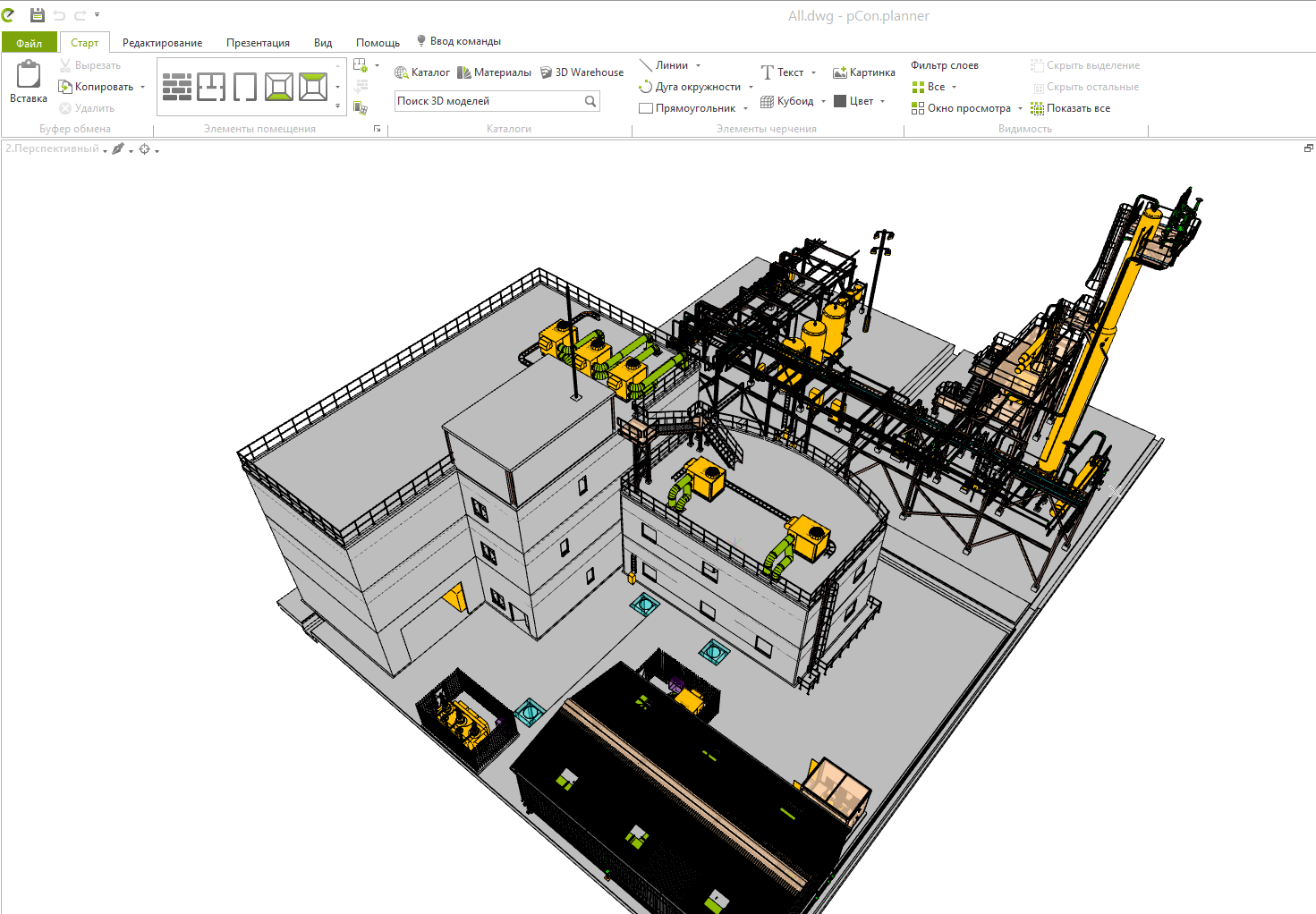Image resolution: width=1316 pixels, height=914 pixels.
Task: Open Материалы materials library
Action: click(494, 72)
